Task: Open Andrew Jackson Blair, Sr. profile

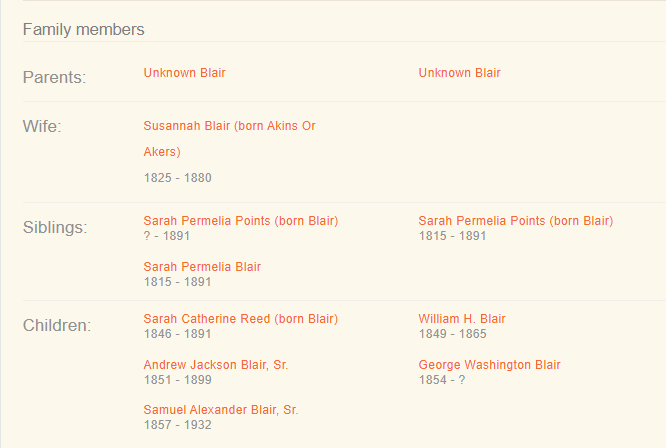Action: (216, 365)
